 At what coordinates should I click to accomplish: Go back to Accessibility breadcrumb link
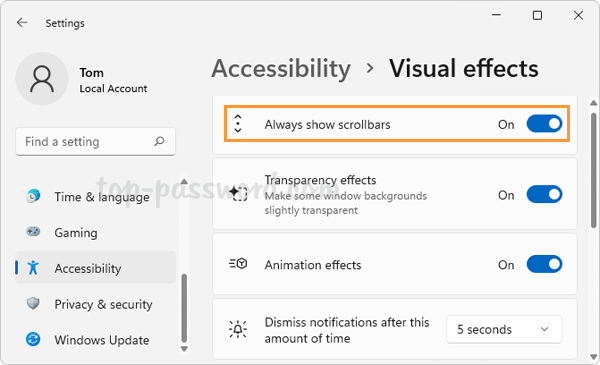[281, 69]
